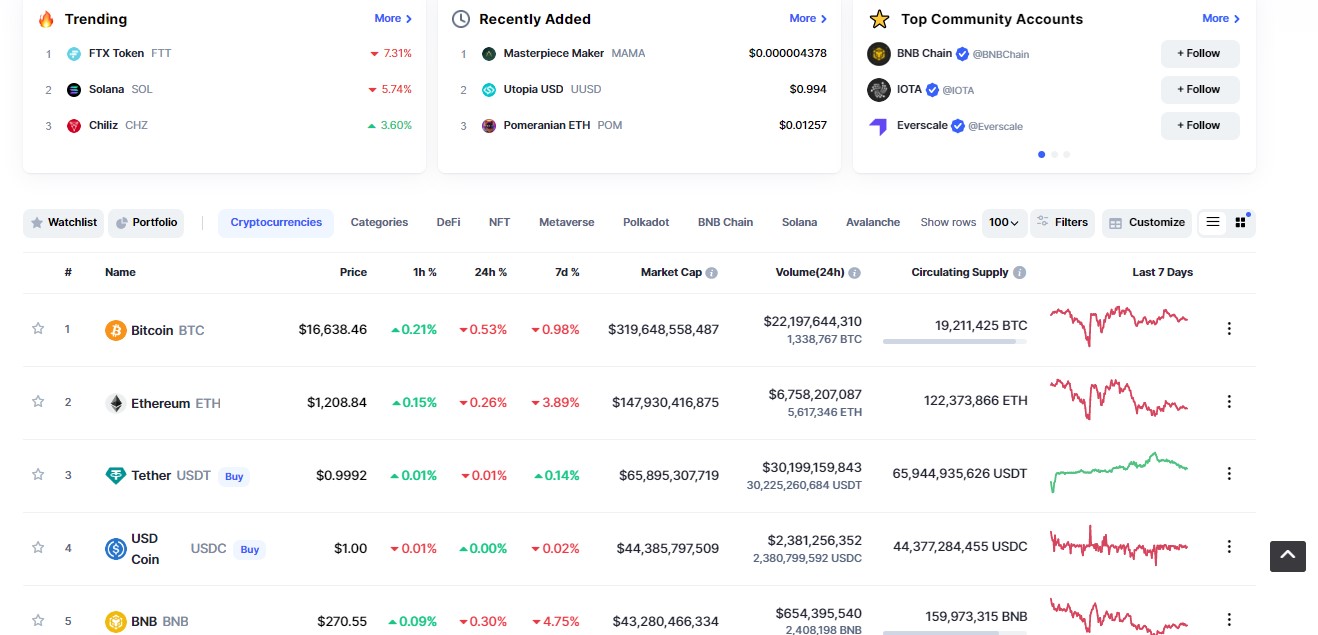
Task: Open the Filters panel
Action: (x=1063, y=223)
